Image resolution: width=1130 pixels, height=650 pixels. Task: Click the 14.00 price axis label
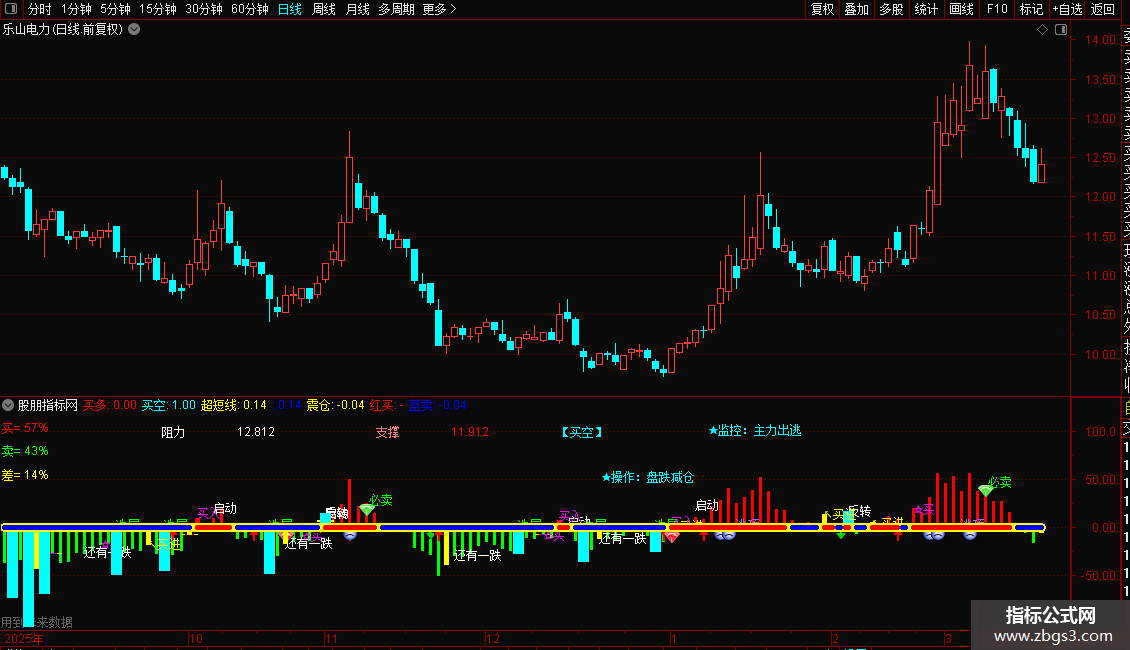(x=1100, y=40)
